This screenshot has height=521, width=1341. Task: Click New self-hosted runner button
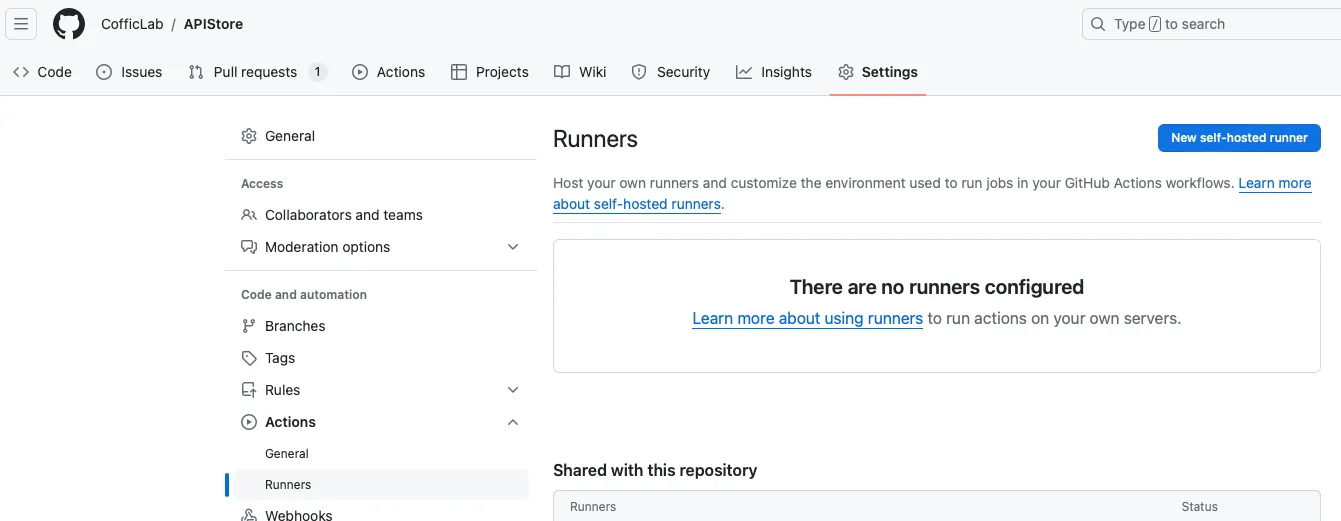click(1238, 138)
